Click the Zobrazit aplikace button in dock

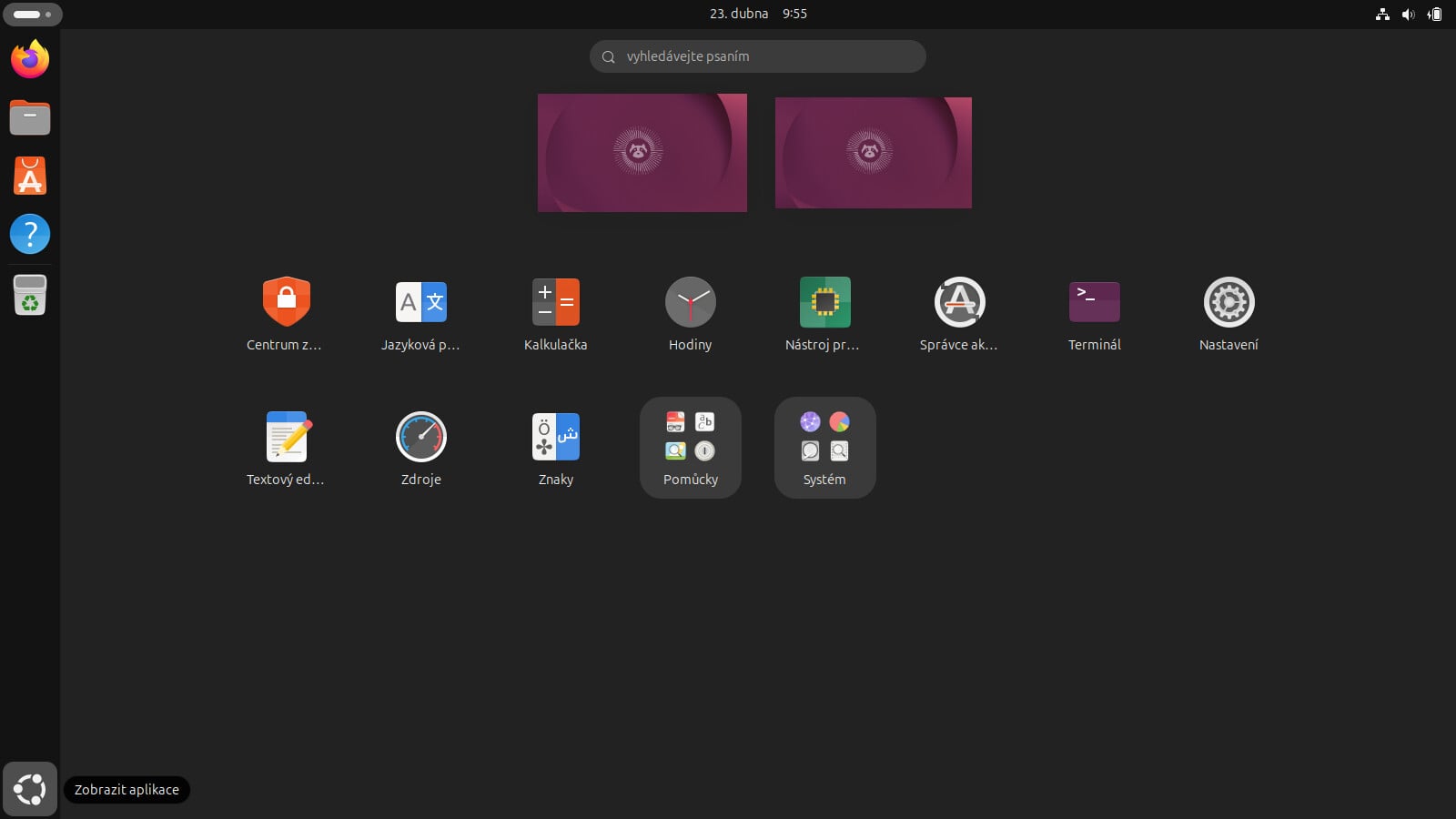pos(30,789)
